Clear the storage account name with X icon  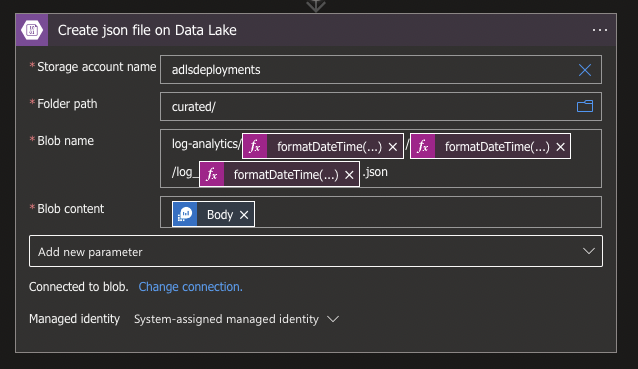tap(585, 70)
